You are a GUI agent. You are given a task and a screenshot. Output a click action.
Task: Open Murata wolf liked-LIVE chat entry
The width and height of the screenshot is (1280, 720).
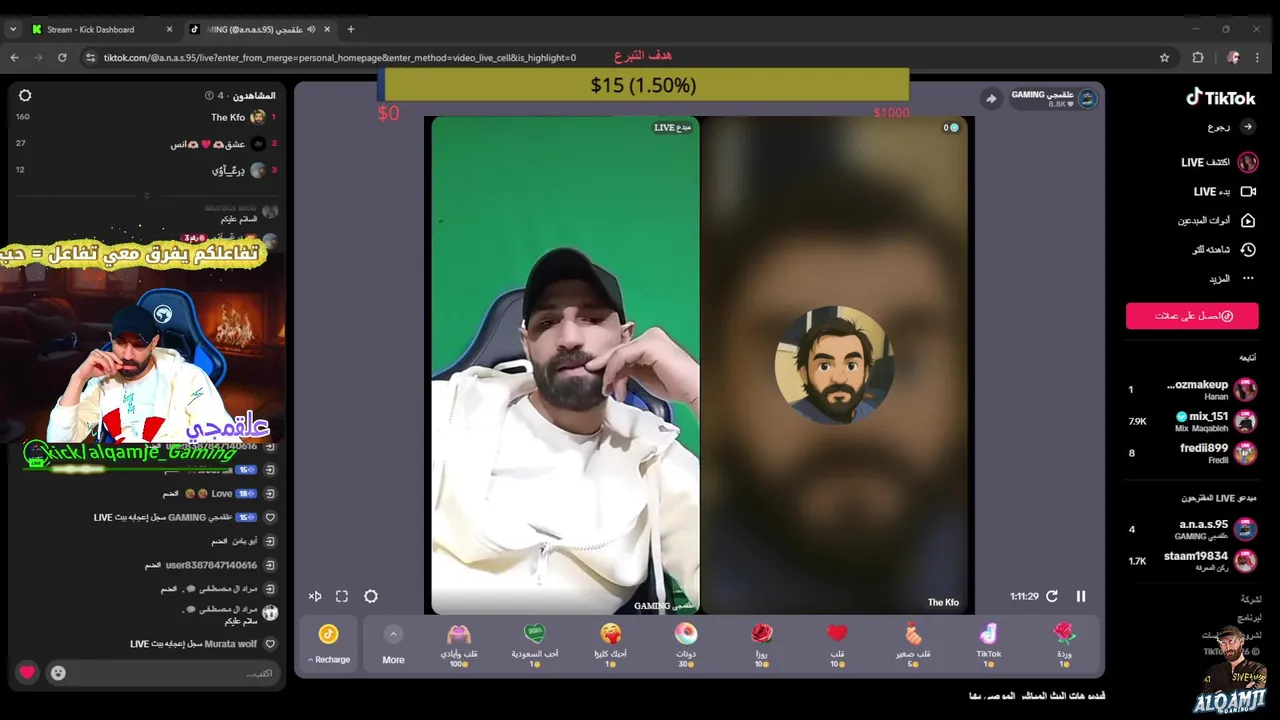point(203,644)
